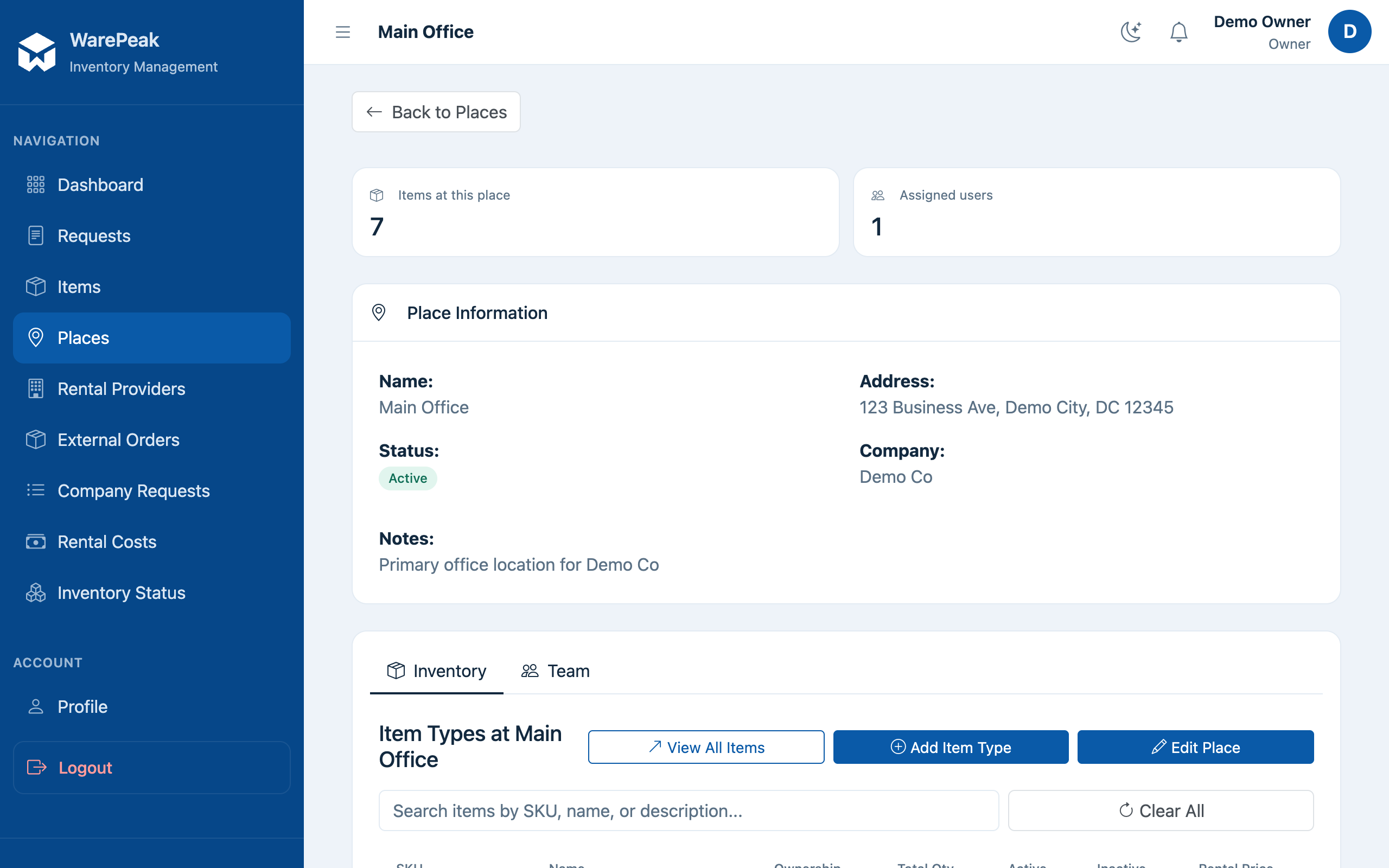Open Items in the sidebar
Screen dimensions: 1389x868
pos(151,286)
